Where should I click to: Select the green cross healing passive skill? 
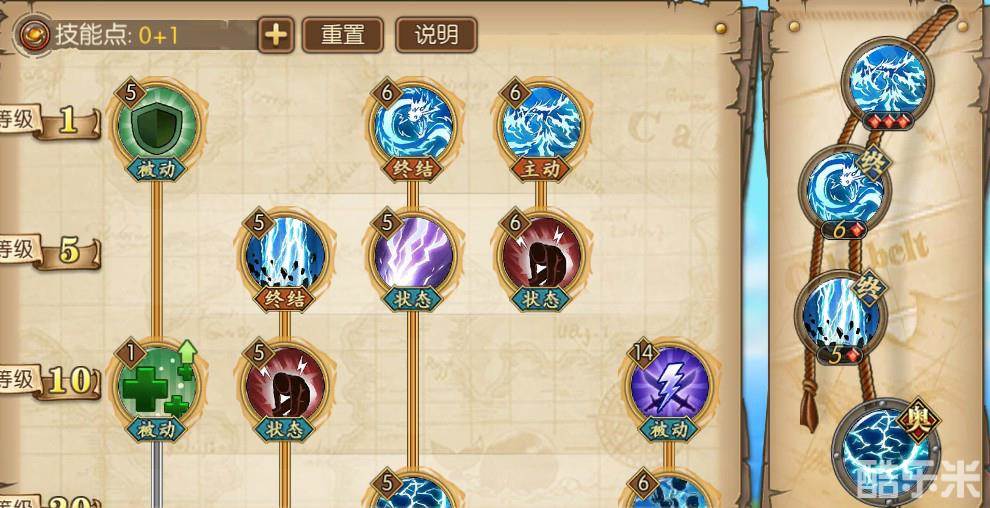(157, 386)
